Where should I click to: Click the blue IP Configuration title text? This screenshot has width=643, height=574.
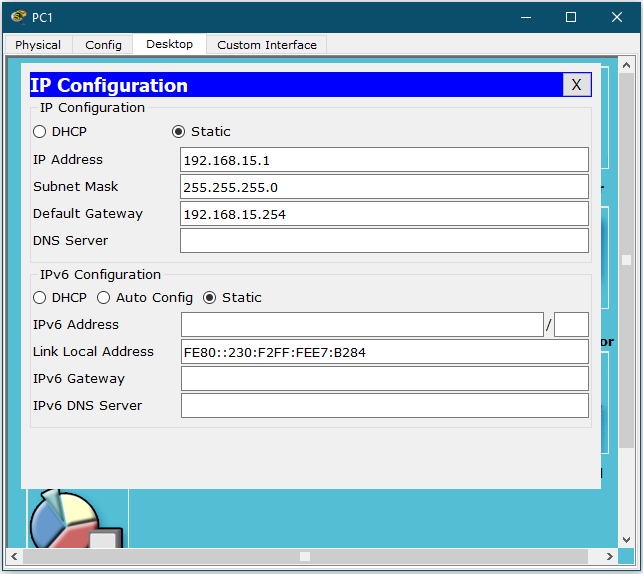pyautogui.click(x=109, y=85)
